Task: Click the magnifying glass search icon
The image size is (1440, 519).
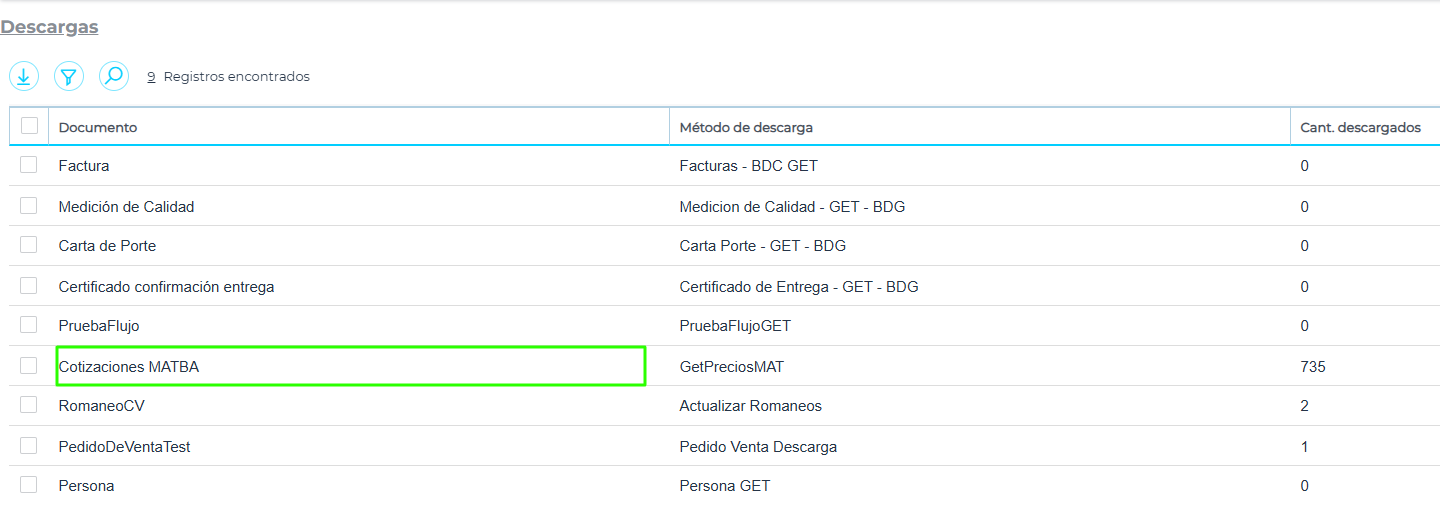Action: 114,76
